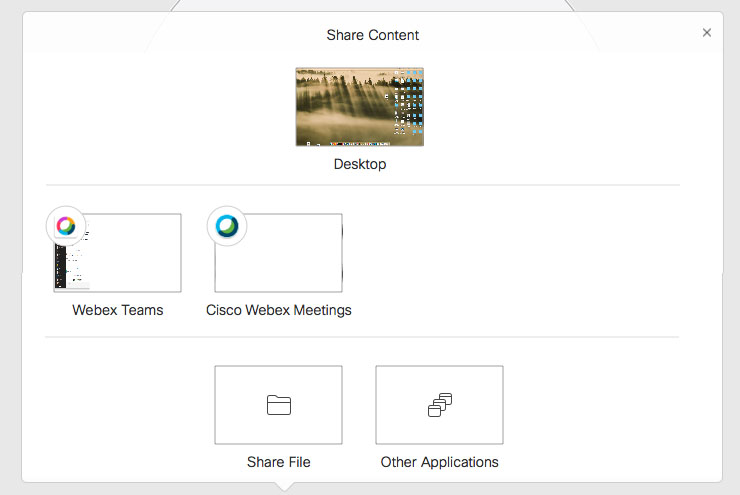Click the folder icon for Share File
Screen dimensions: 740x495
(x=278, y=405)
